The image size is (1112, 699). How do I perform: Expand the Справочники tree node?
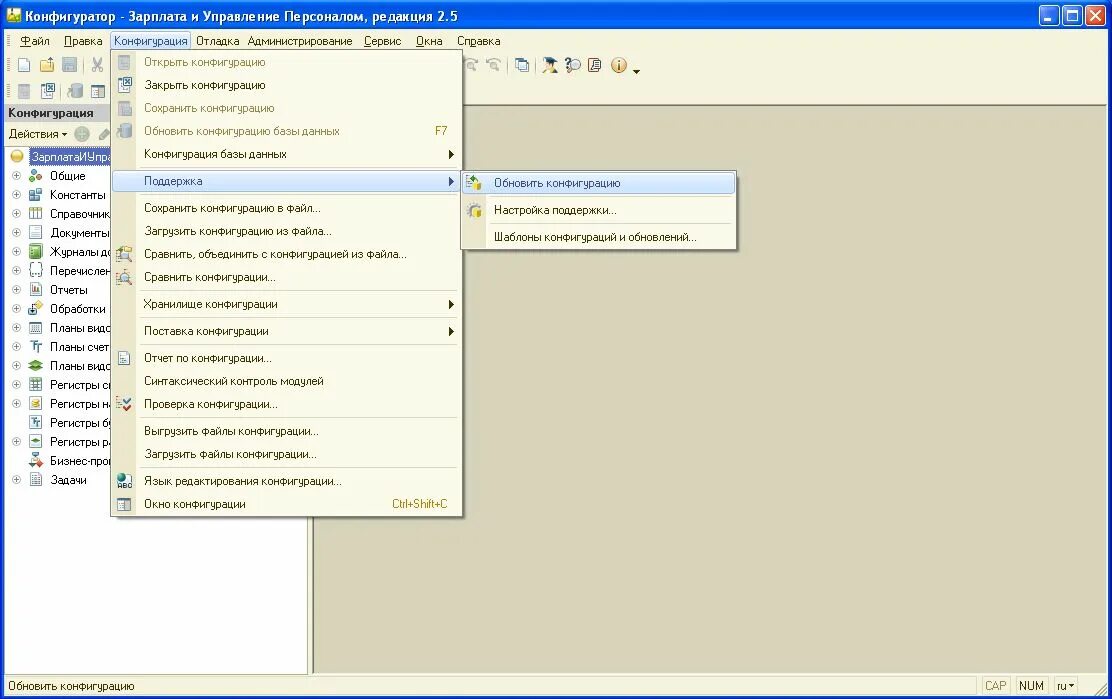16,213
